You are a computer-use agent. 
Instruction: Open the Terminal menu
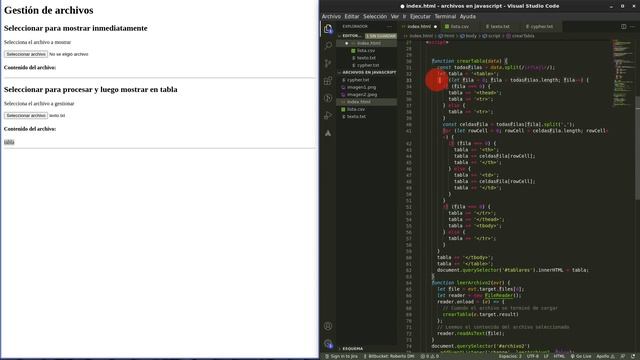445,16
